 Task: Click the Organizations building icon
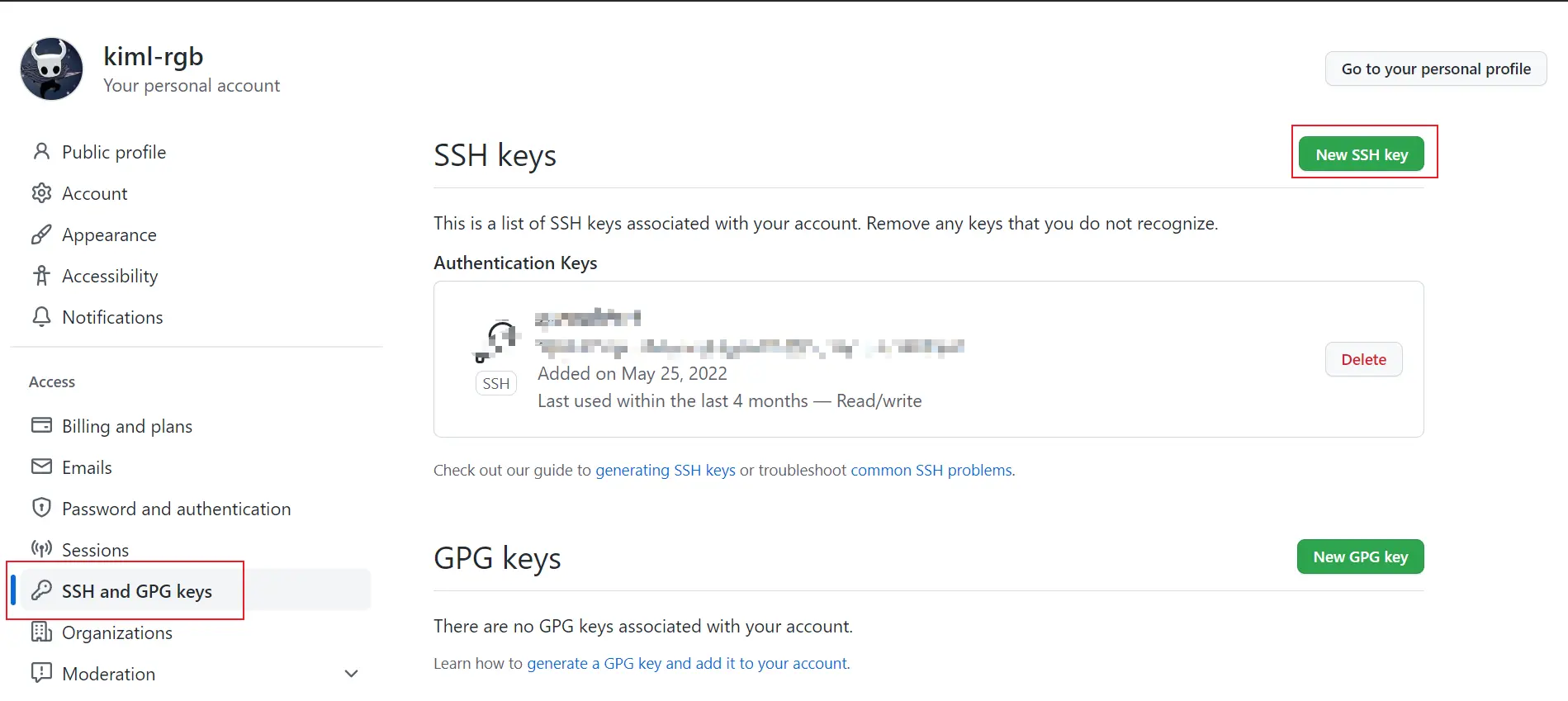[41, 632]
